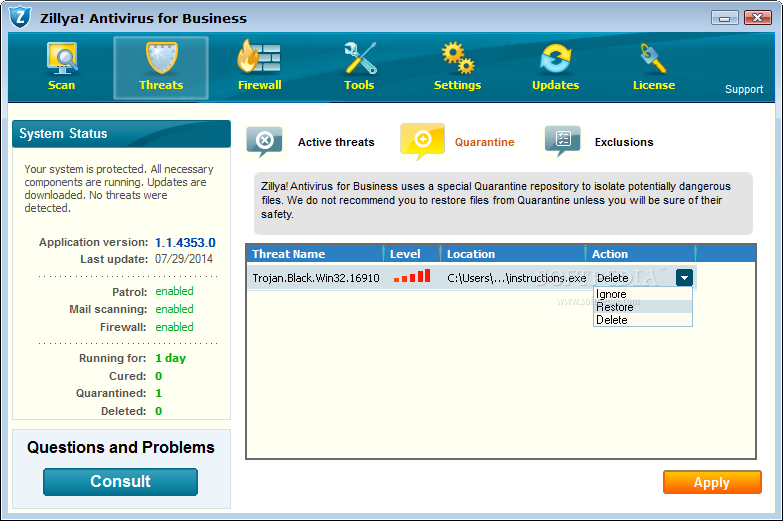Viewport: 783px width, 521px height.
Task: Sort by Location column header
Action: pyautogui.click(x=513, y=254)
